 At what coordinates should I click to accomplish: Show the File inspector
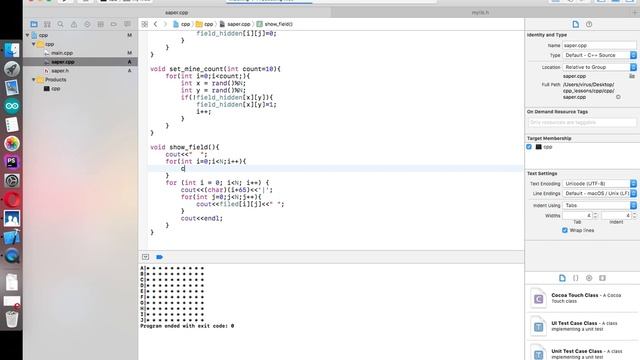click(576, 24)
